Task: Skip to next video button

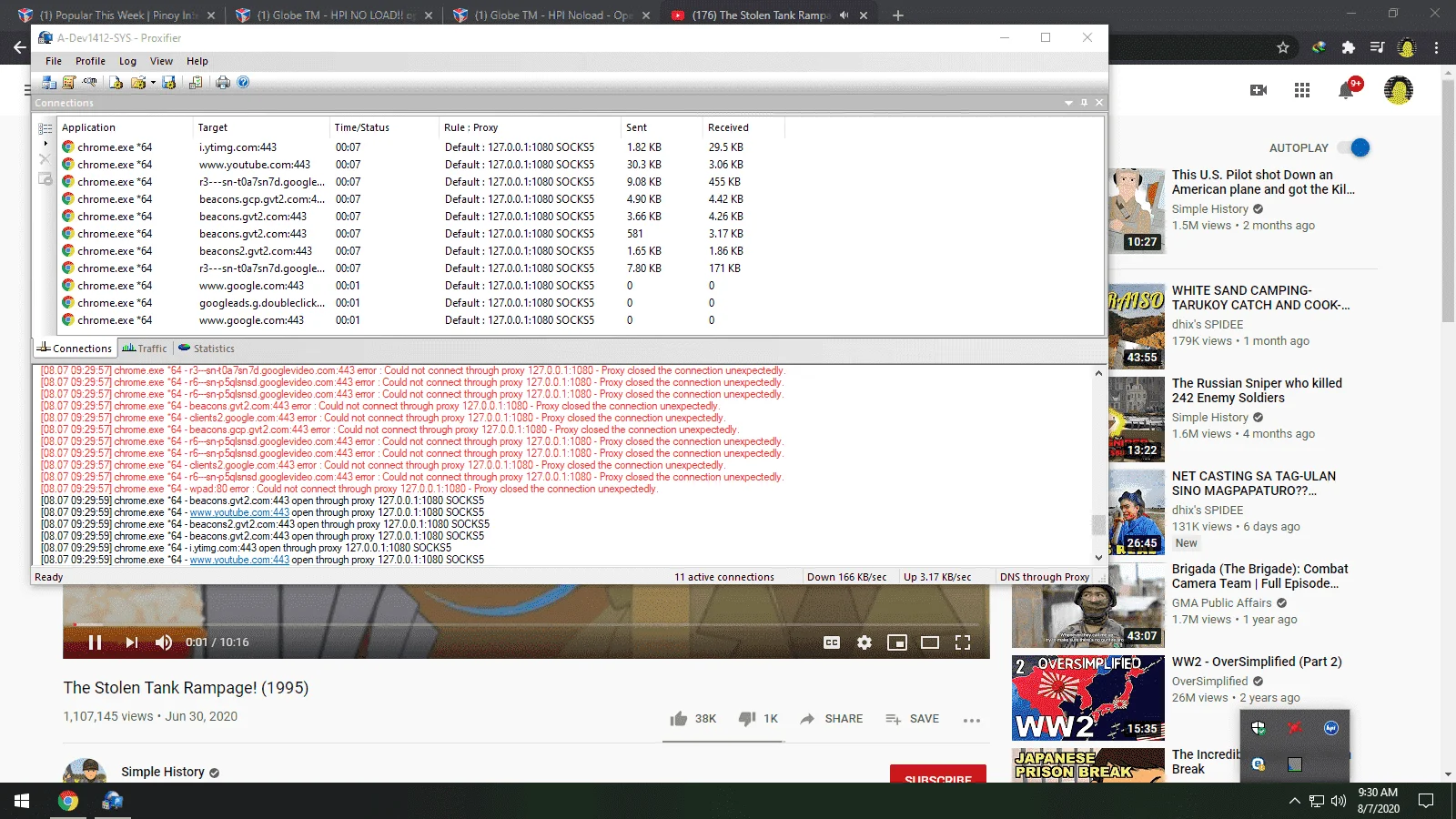Action: point(132,642)
